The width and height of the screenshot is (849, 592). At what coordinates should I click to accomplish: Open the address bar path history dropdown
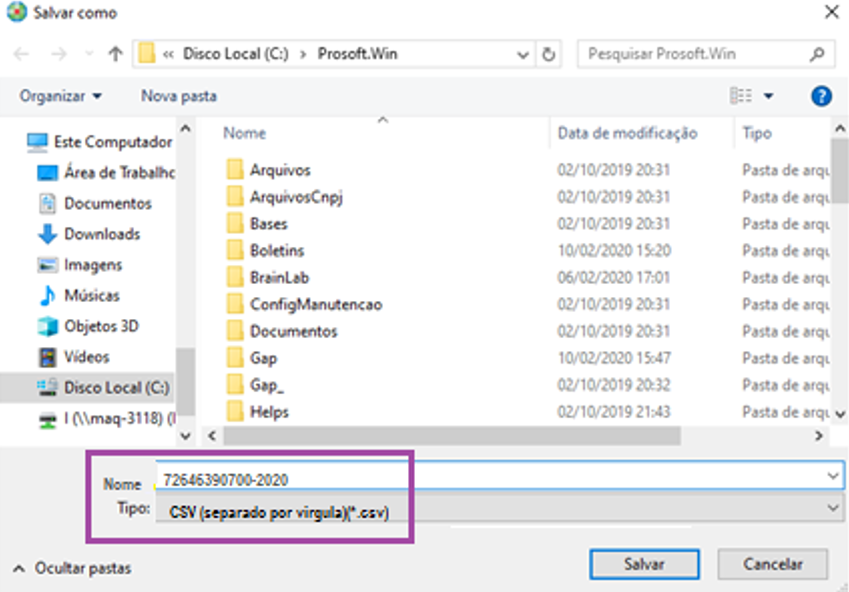[523, 54]
